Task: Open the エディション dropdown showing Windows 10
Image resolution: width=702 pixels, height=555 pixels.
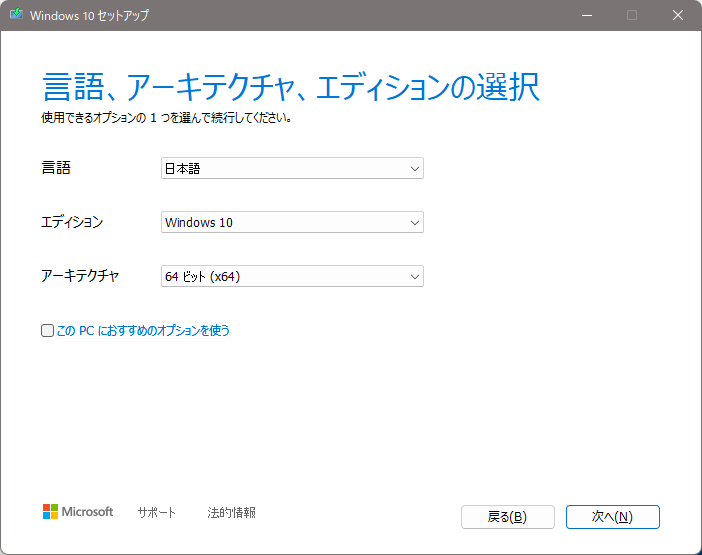Action: click(x=292, y=222)
